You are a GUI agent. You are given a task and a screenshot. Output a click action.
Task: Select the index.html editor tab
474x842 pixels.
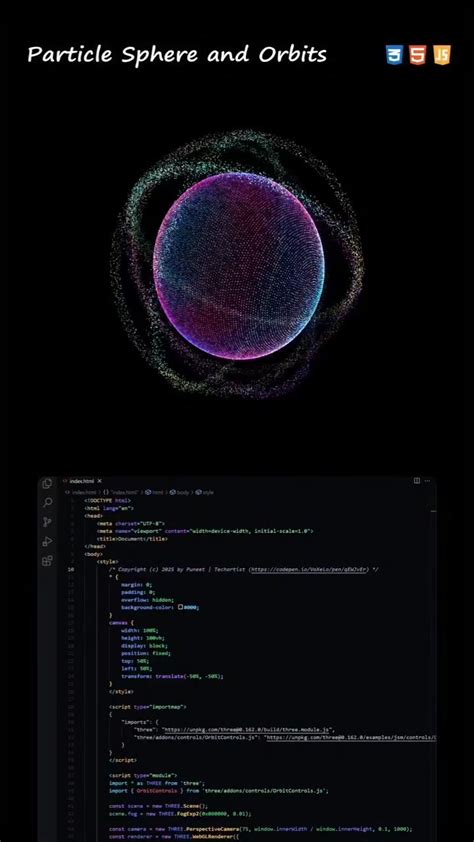[82, 481]
